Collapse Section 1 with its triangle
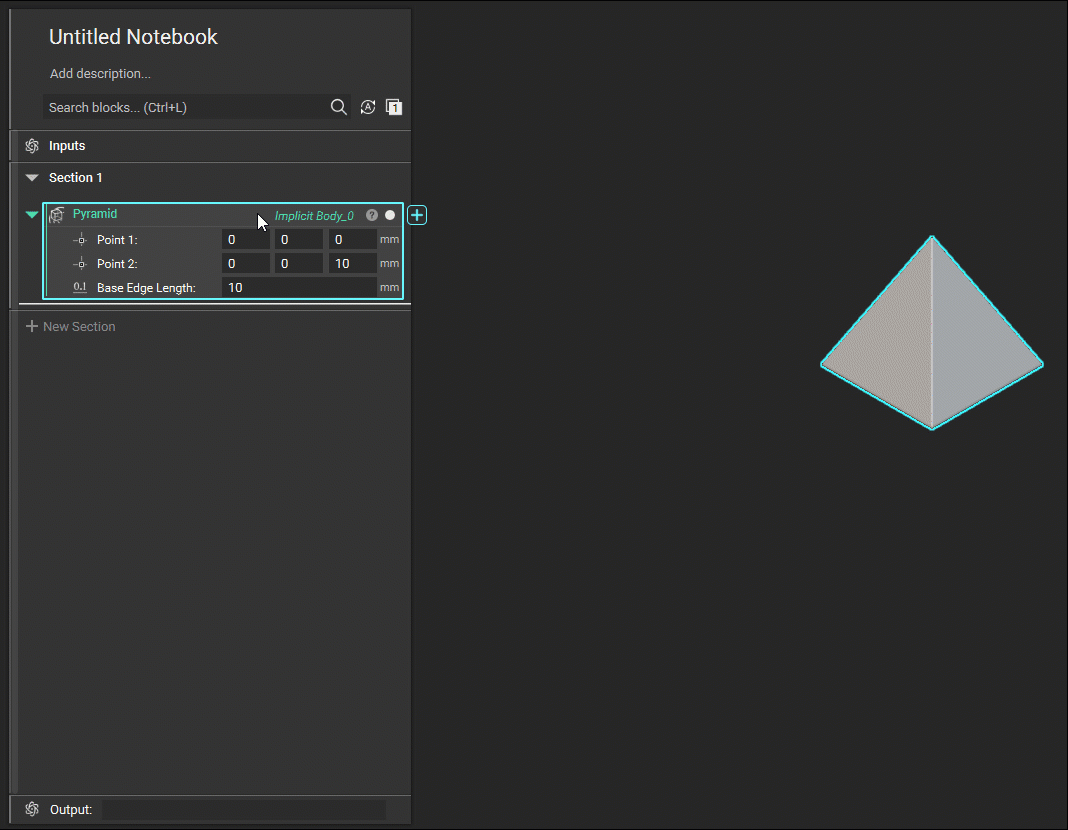This screenshot has width=1068, height=830. [x=32, y=178]
